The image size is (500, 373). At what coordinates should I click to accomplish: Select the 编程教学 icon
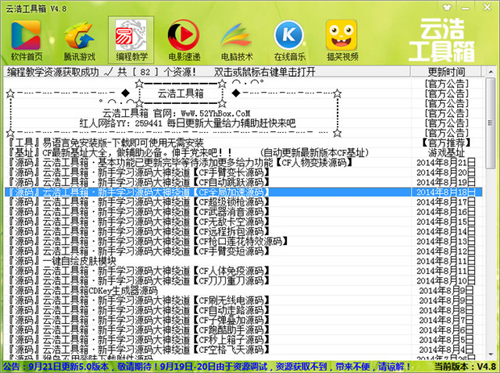pyautogui.click(x=131, y=40)
